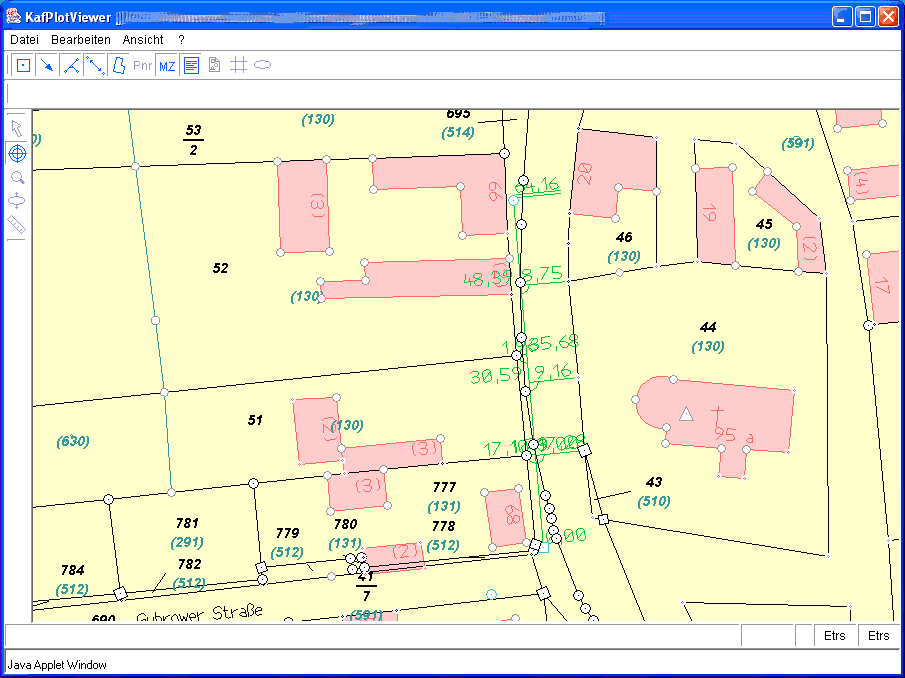Click the parcel polygon outline icon
The height and width of the screenshot is (678, 905).
tap(118, 66)
